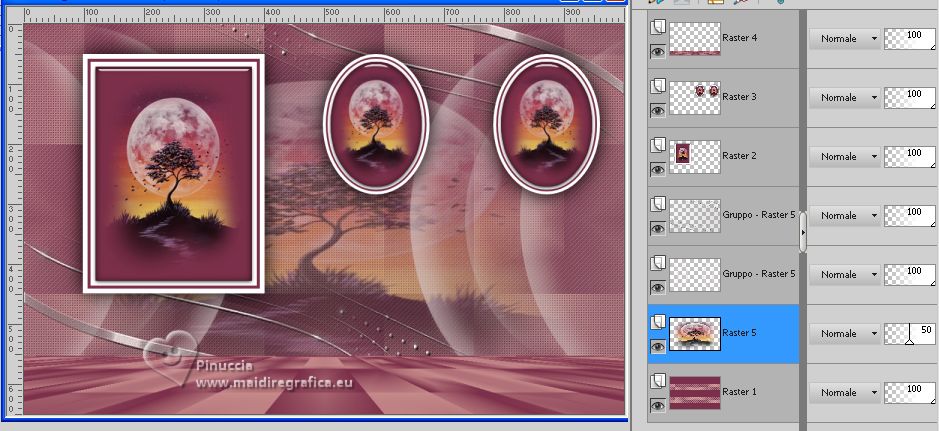Toggle visibility of the Raster 1 layer
Viewport: 939px width, 431px height.
click(658, 406)
